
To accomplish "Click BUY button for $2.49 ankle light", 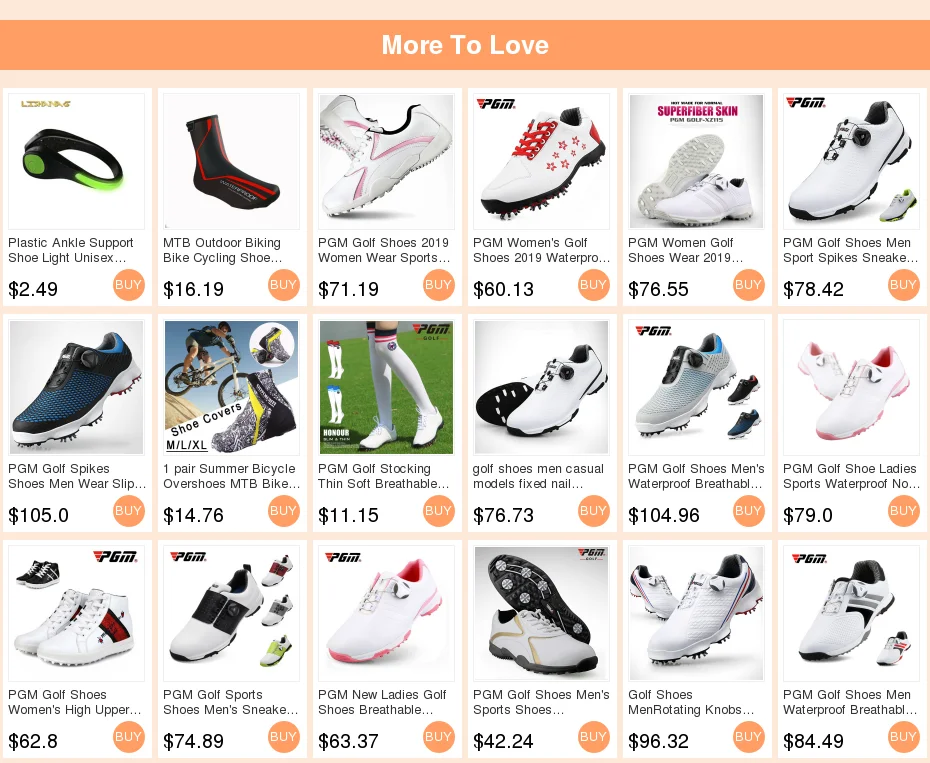I will (x=129, y=285).
